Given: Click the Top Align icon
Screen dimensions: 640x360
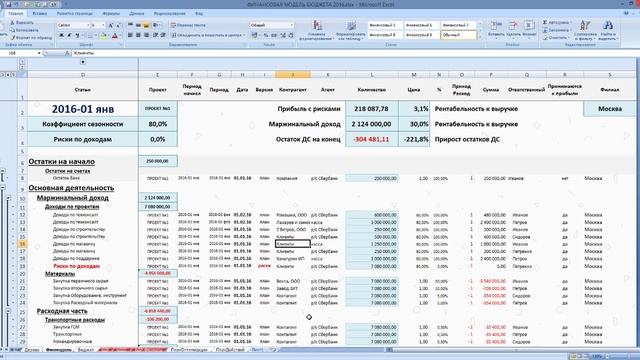Looking at the screenshot, I should (130, 25).
